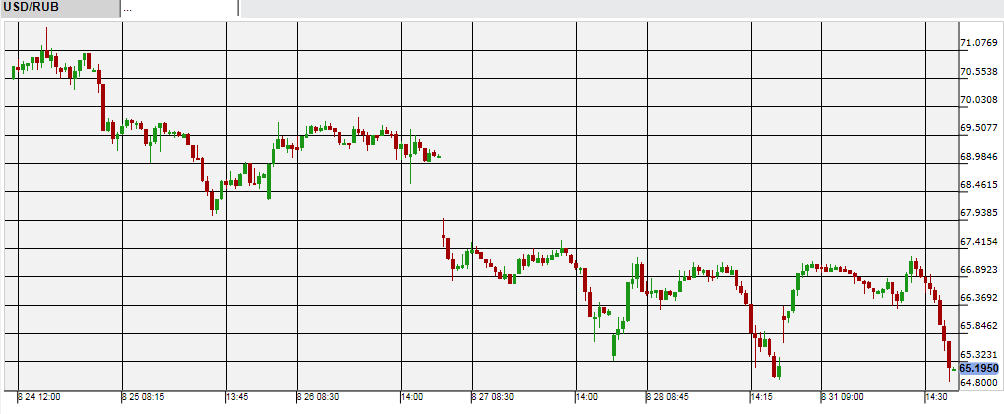The image size is (1004, 414).
Task: Click the 70.0308 price axis label
Action: (978, 100)
